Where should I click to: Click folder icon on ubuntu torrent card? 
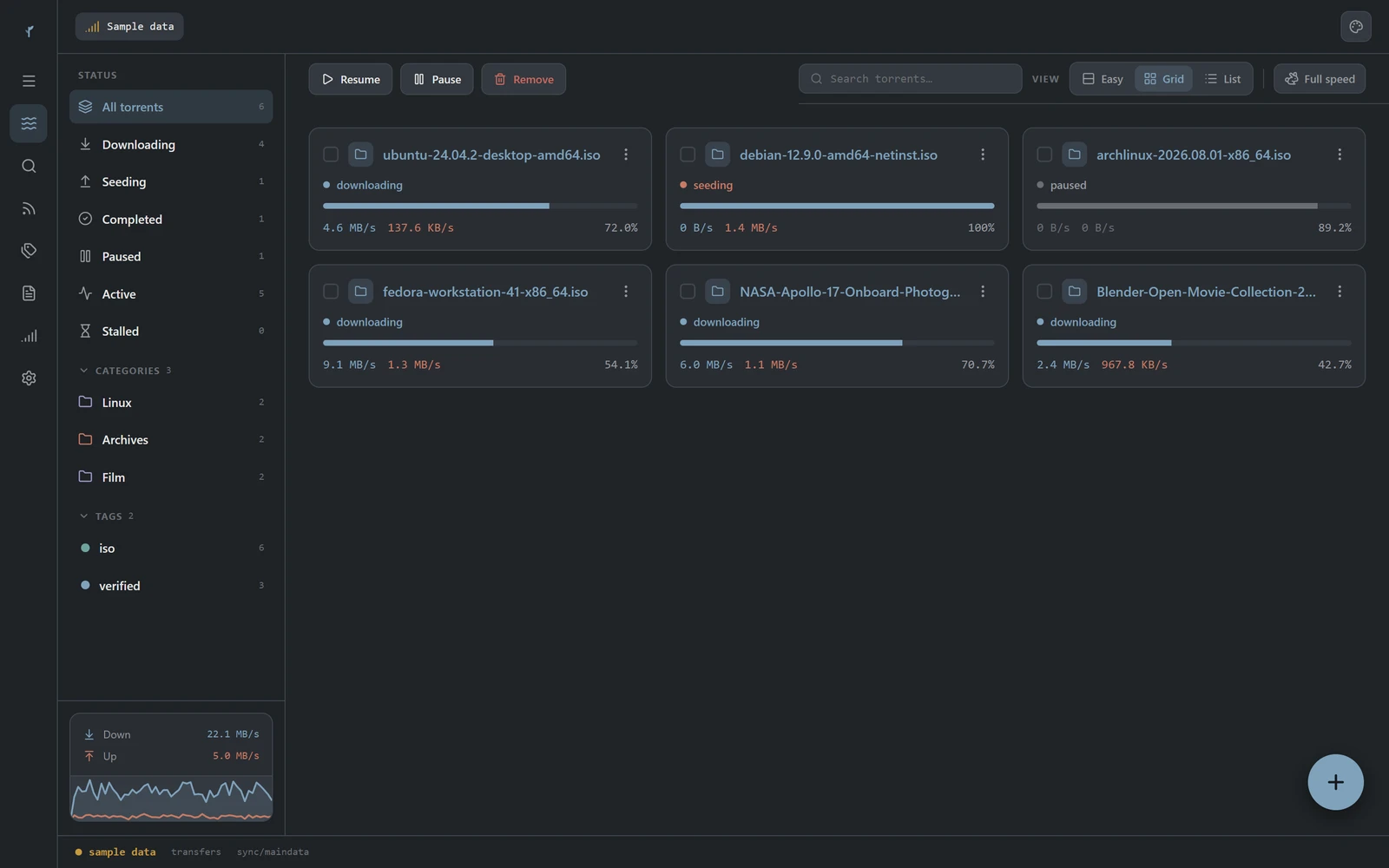tap(360, 155)
